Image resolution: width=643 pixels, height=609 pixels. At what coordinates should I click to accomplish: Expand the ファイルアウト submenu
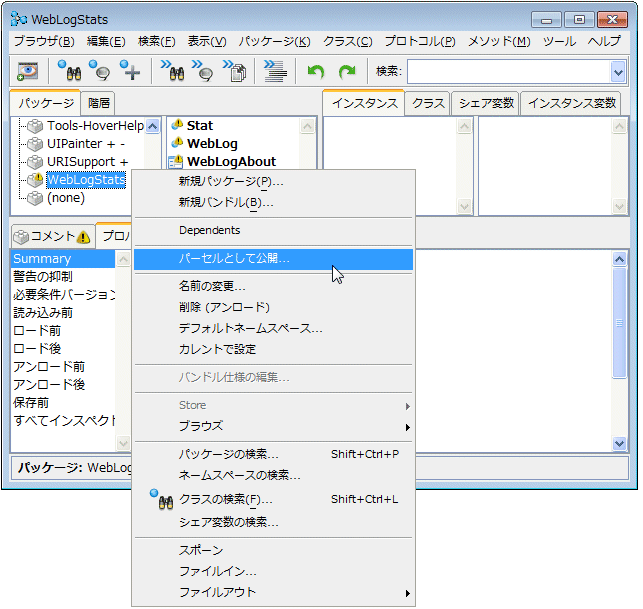coord(407,593)
